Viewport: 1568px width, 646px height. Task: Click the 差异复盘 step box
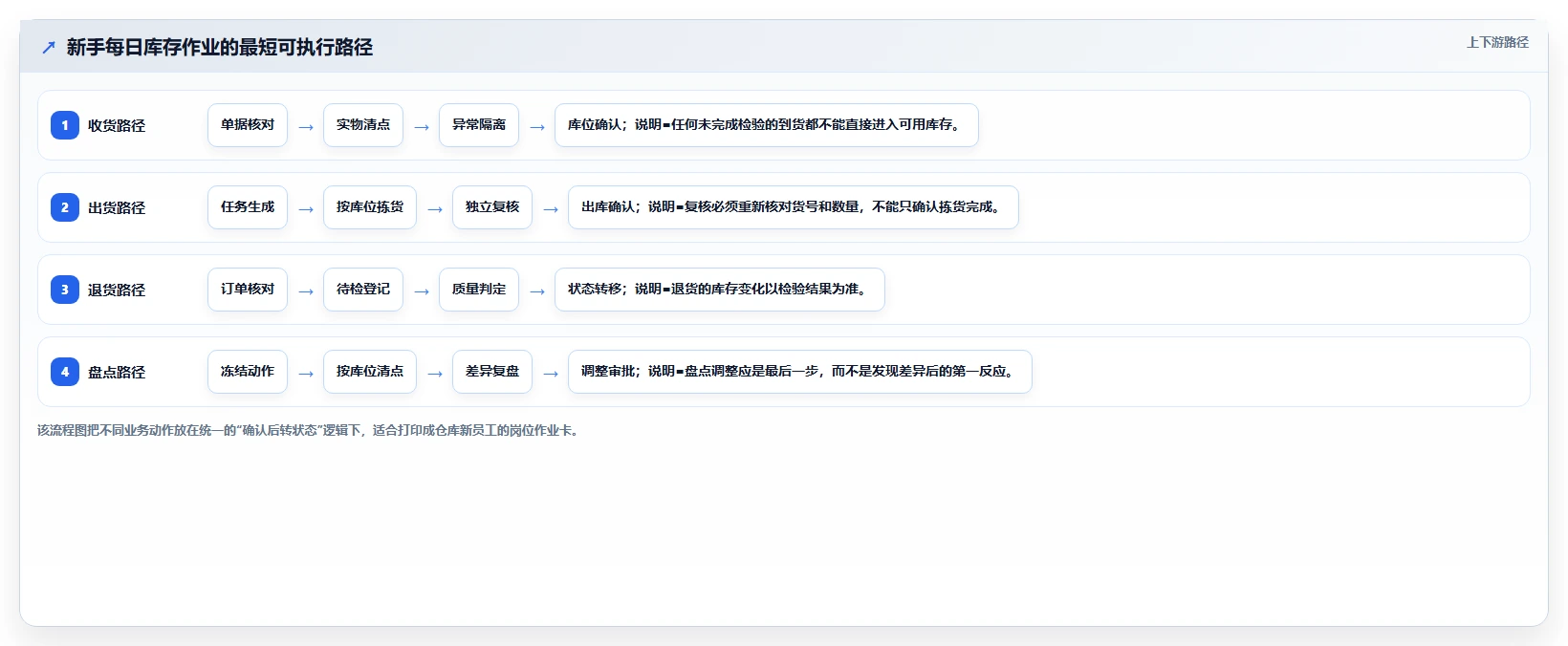492,372
